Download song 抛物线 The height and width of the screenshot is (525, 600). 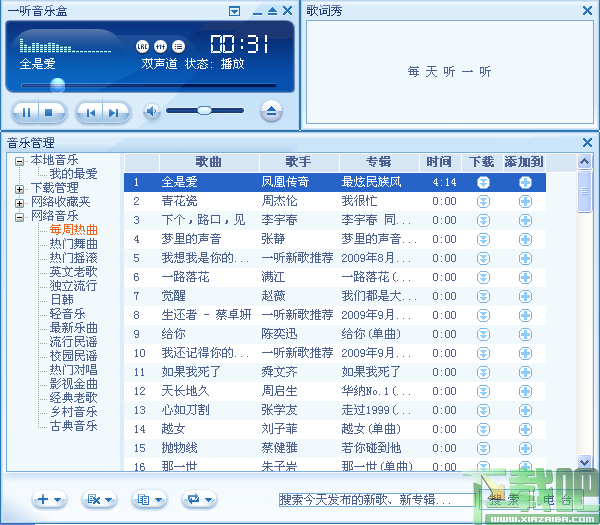click(x=483, y=448)
